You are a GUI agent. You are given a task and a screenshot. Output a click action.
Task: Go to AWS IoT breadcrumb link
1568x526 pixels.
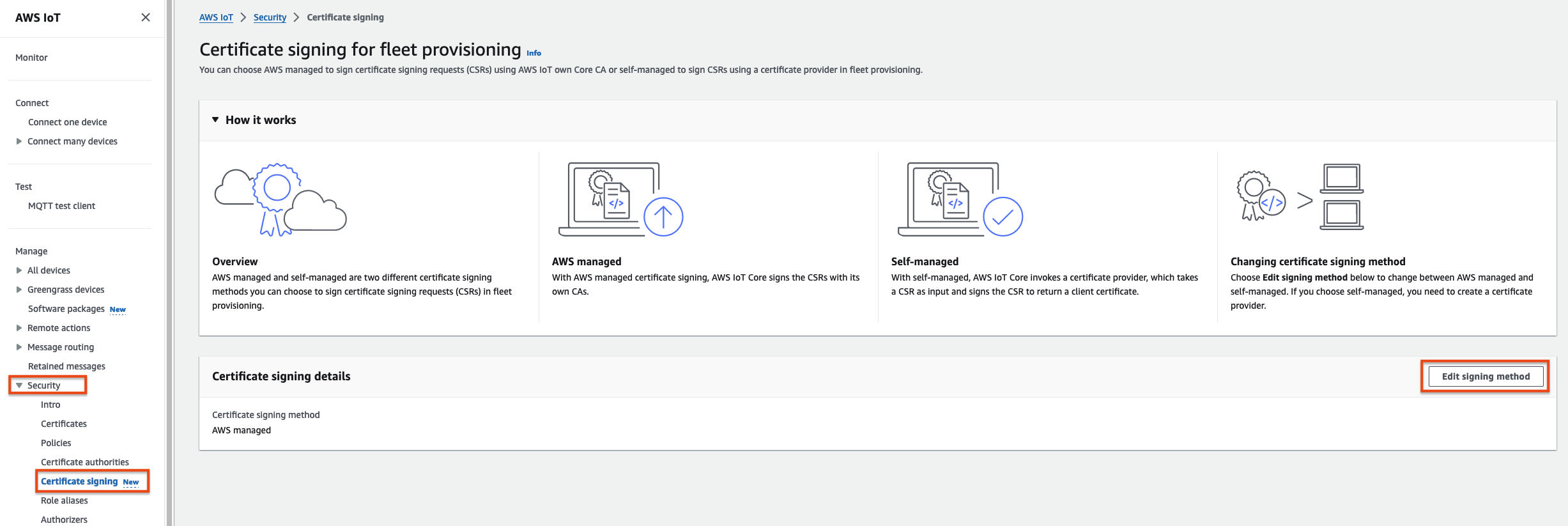(x=216, y=17)
